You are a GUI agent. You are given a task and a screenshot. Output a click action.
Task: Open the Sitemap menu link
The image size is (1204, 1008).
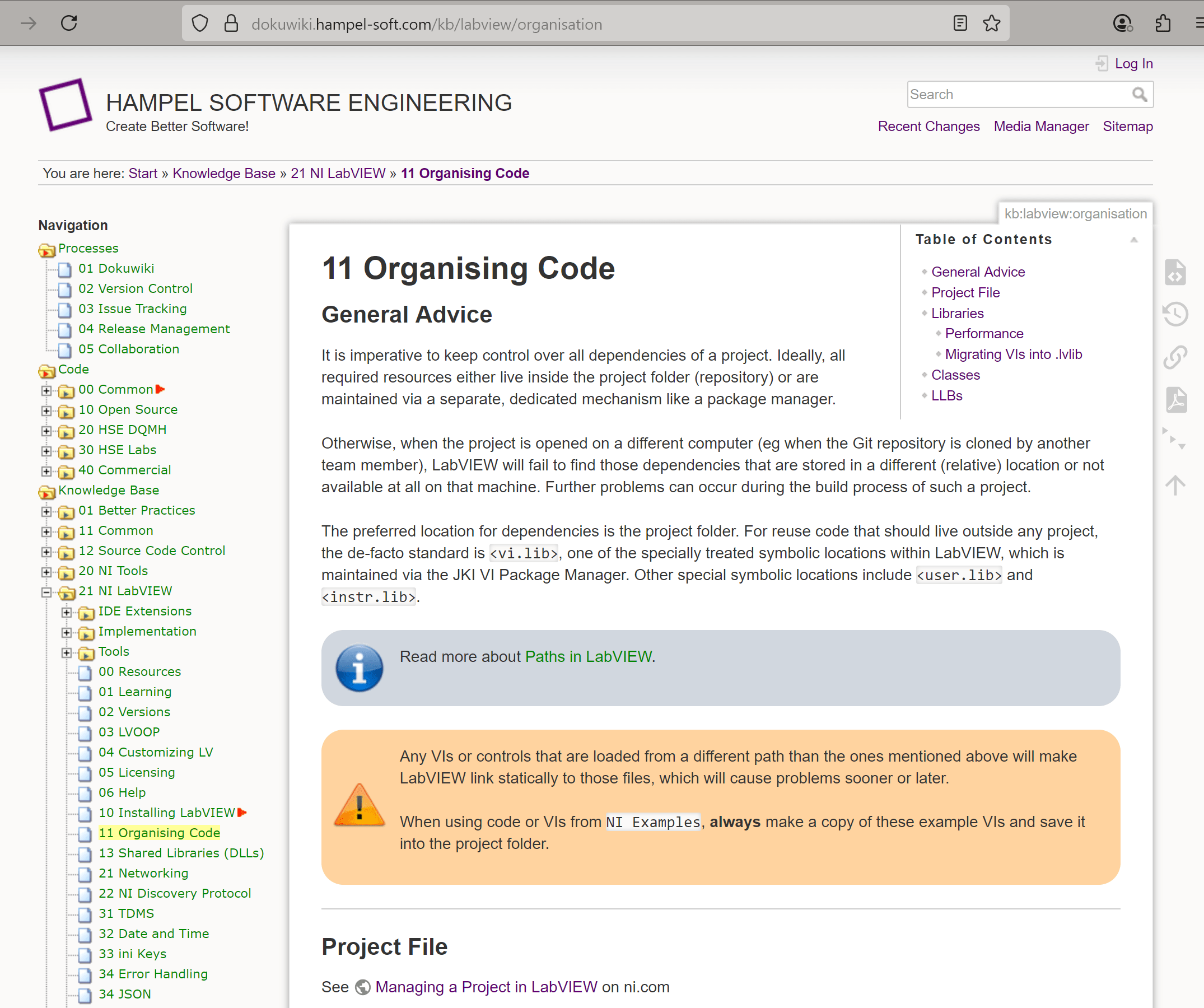click(x=1127, y=126)
